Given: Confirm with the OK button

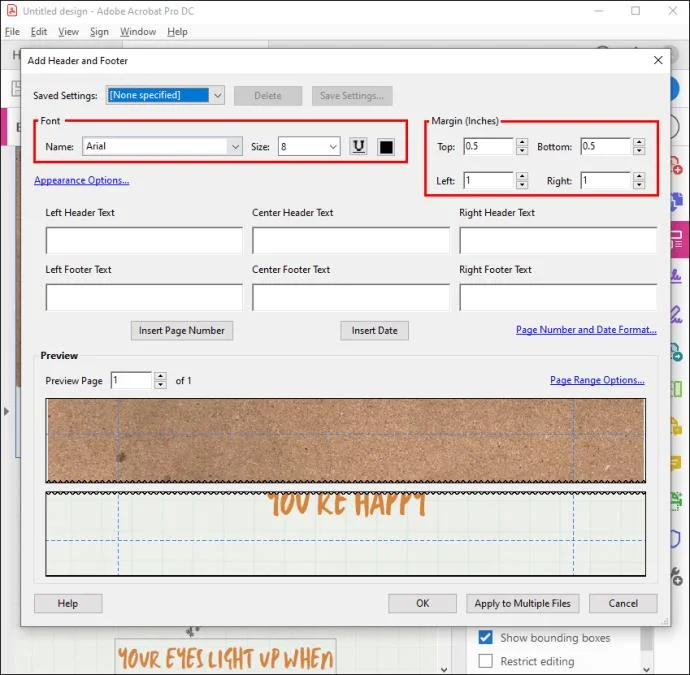Looking at the screenshot, I should coord(422,603).
